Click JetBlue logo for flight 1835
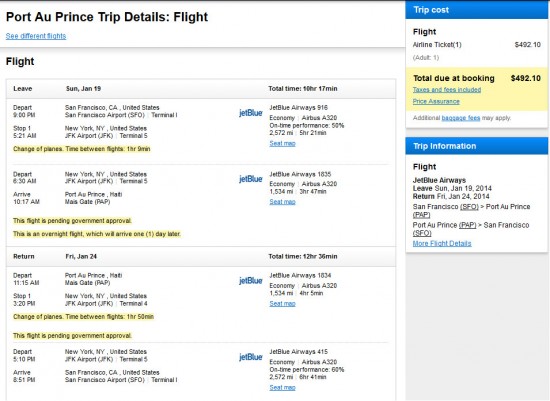The image size is (550, 401). click(x=250, y=179)
